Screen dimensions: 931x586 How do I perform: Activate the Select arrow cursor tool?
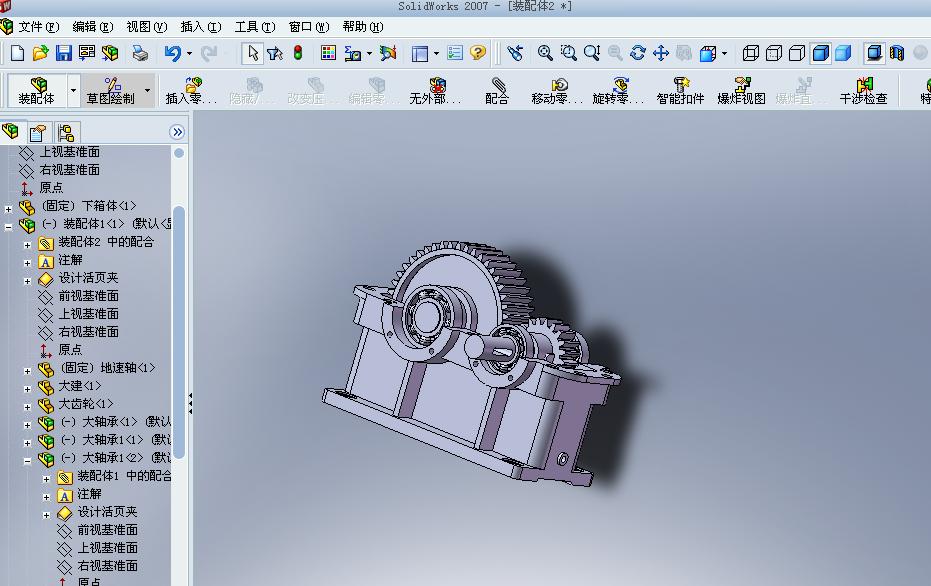pyautogui.click(x=253, y=53)
